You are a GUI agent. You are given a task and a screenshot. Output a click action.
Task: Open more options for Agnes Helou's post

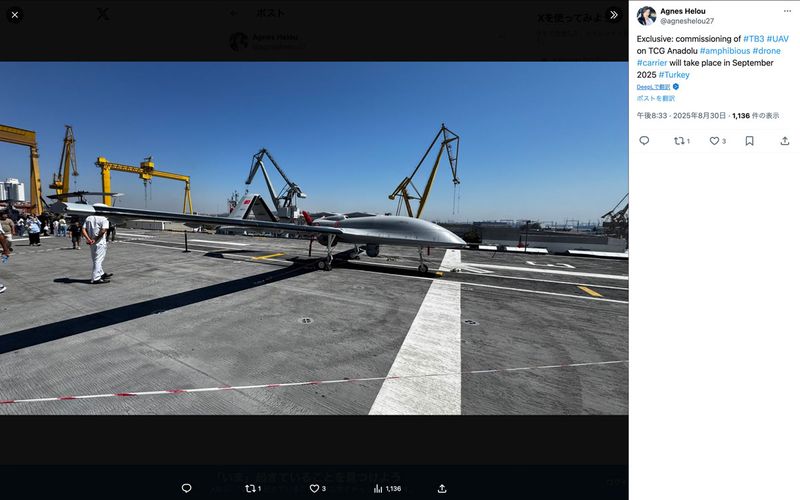[787, 11]
